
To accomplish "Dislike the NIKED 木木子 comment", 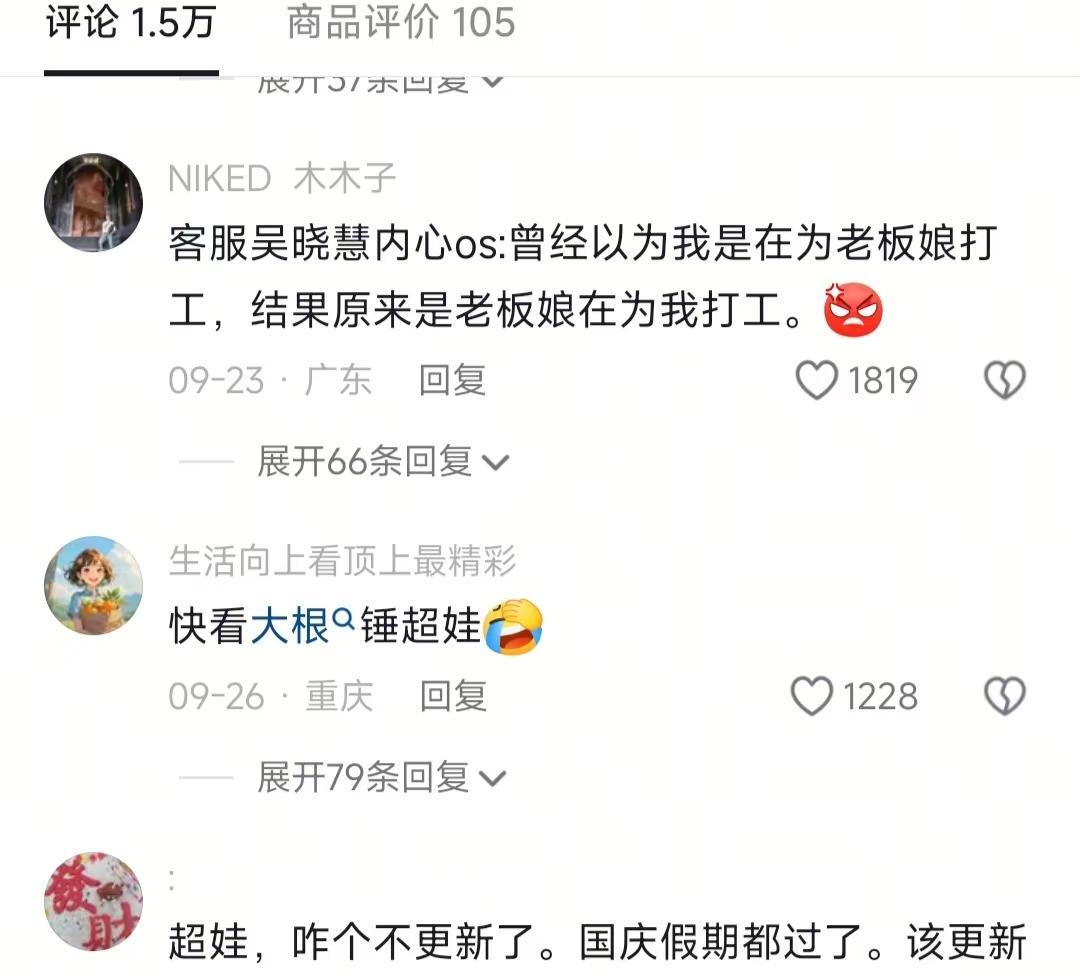I will tap(1005, 380).
